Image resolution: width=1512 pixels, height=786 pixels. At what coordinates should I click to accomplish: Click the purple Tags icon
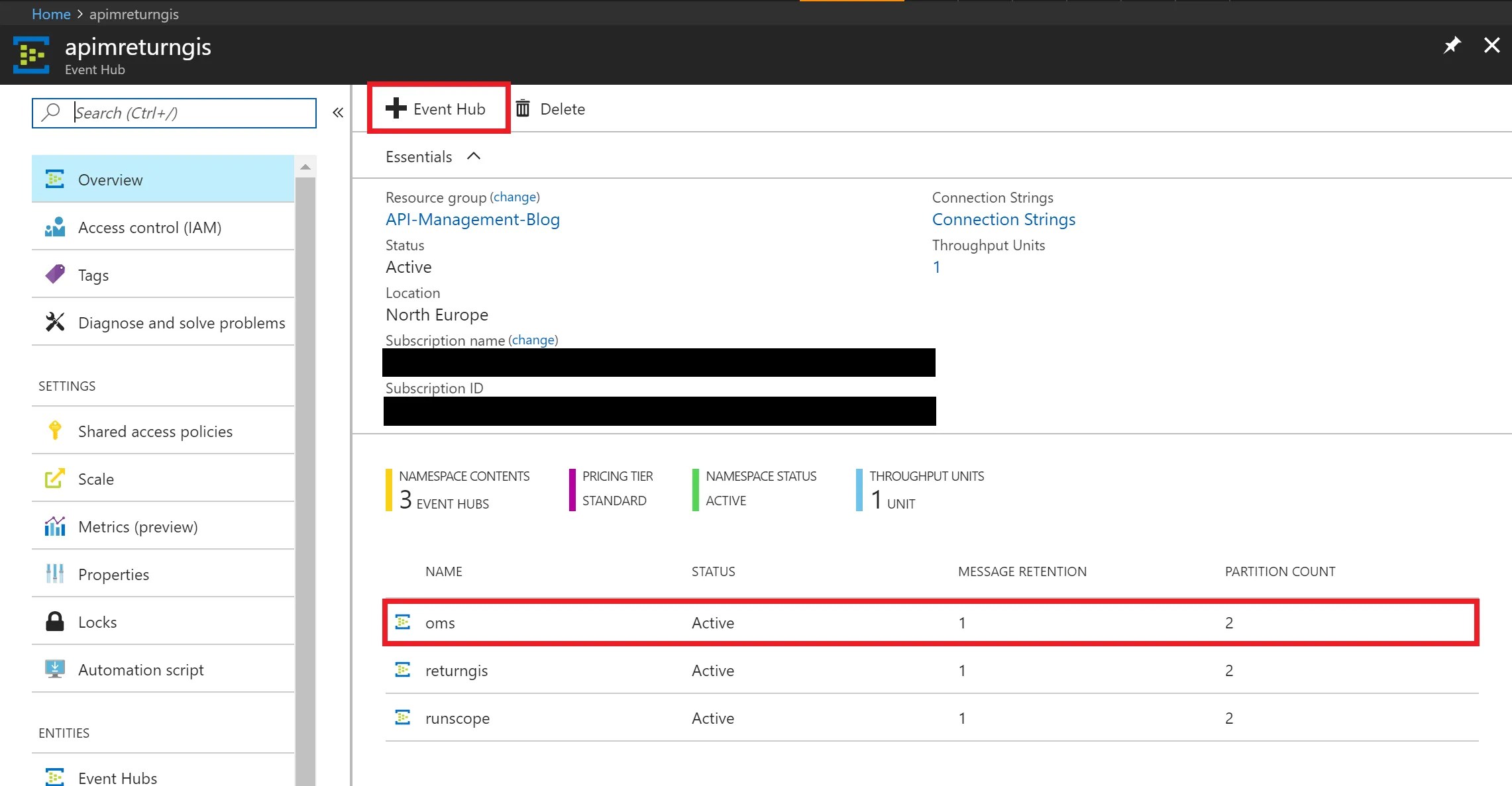[x=55, y=274]
